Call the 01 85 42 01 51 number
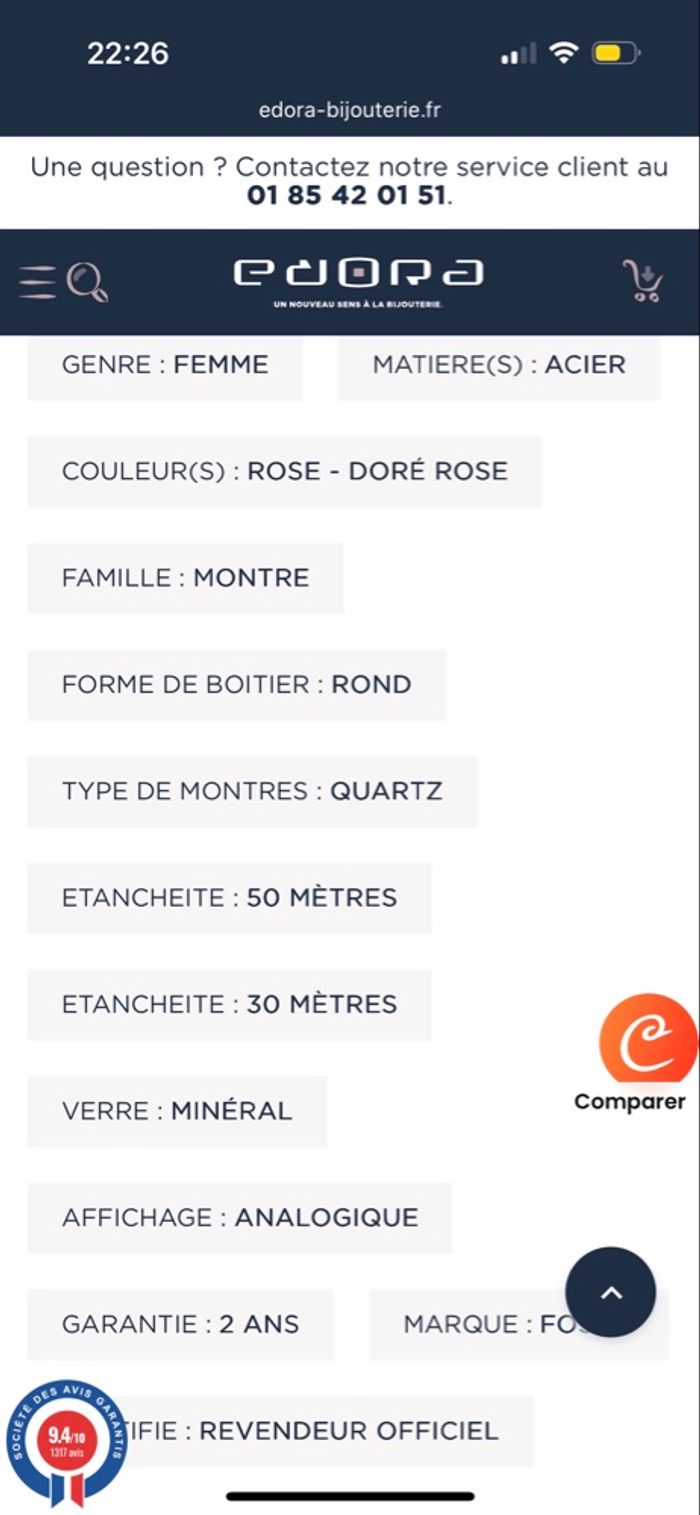This screenshot has width=700, height=1515. click(x=348, y=195)
